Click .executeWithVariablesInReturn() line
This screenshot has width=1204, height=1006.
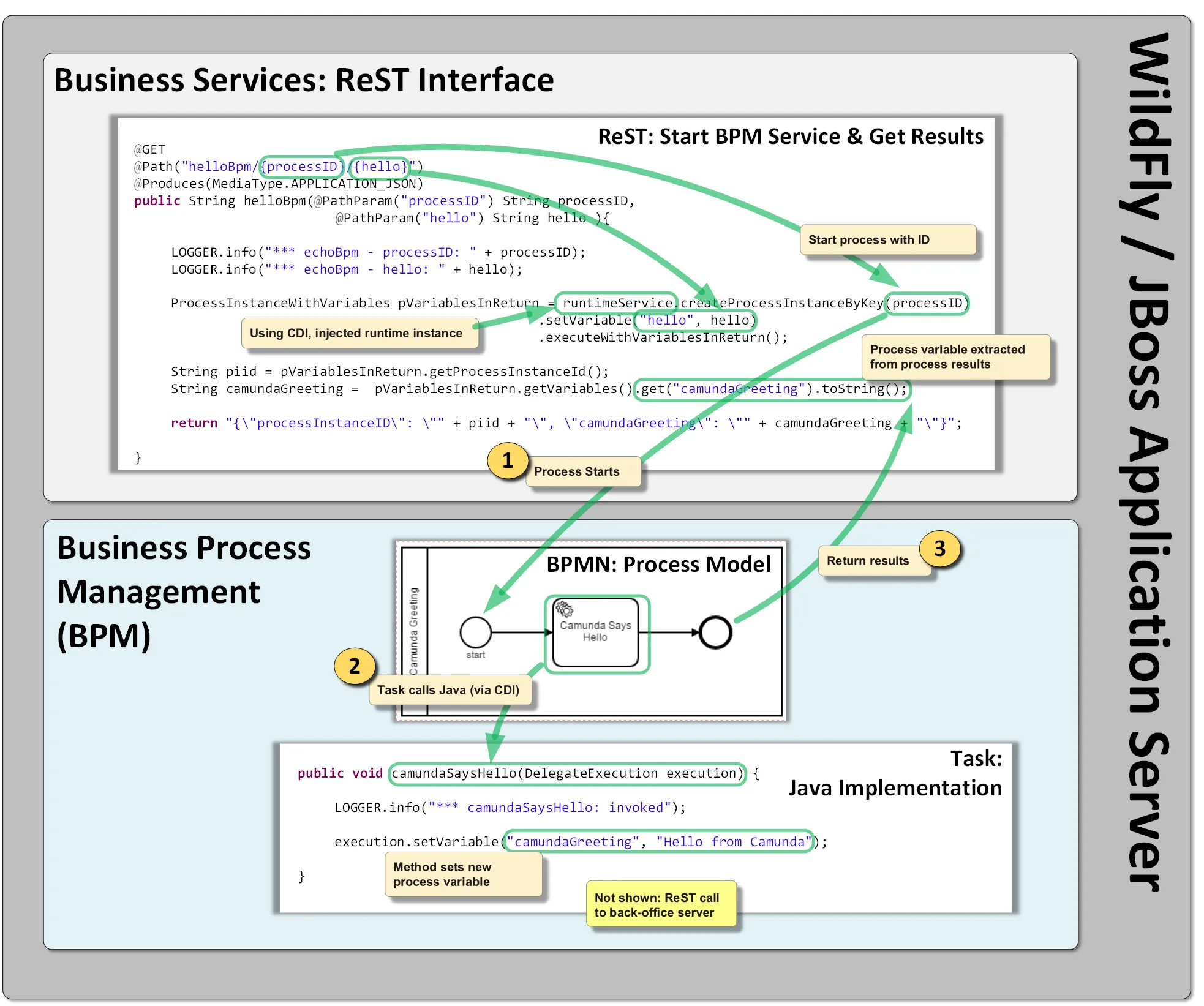[663, 337]
